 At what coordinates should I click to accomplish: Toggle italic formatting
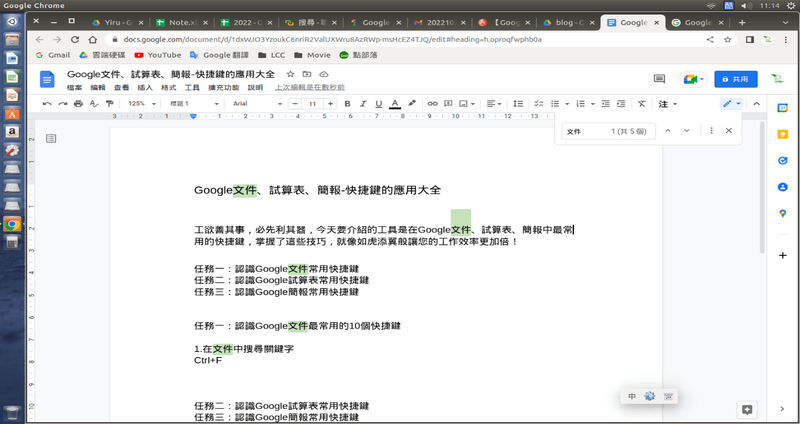tap(362, 104)
